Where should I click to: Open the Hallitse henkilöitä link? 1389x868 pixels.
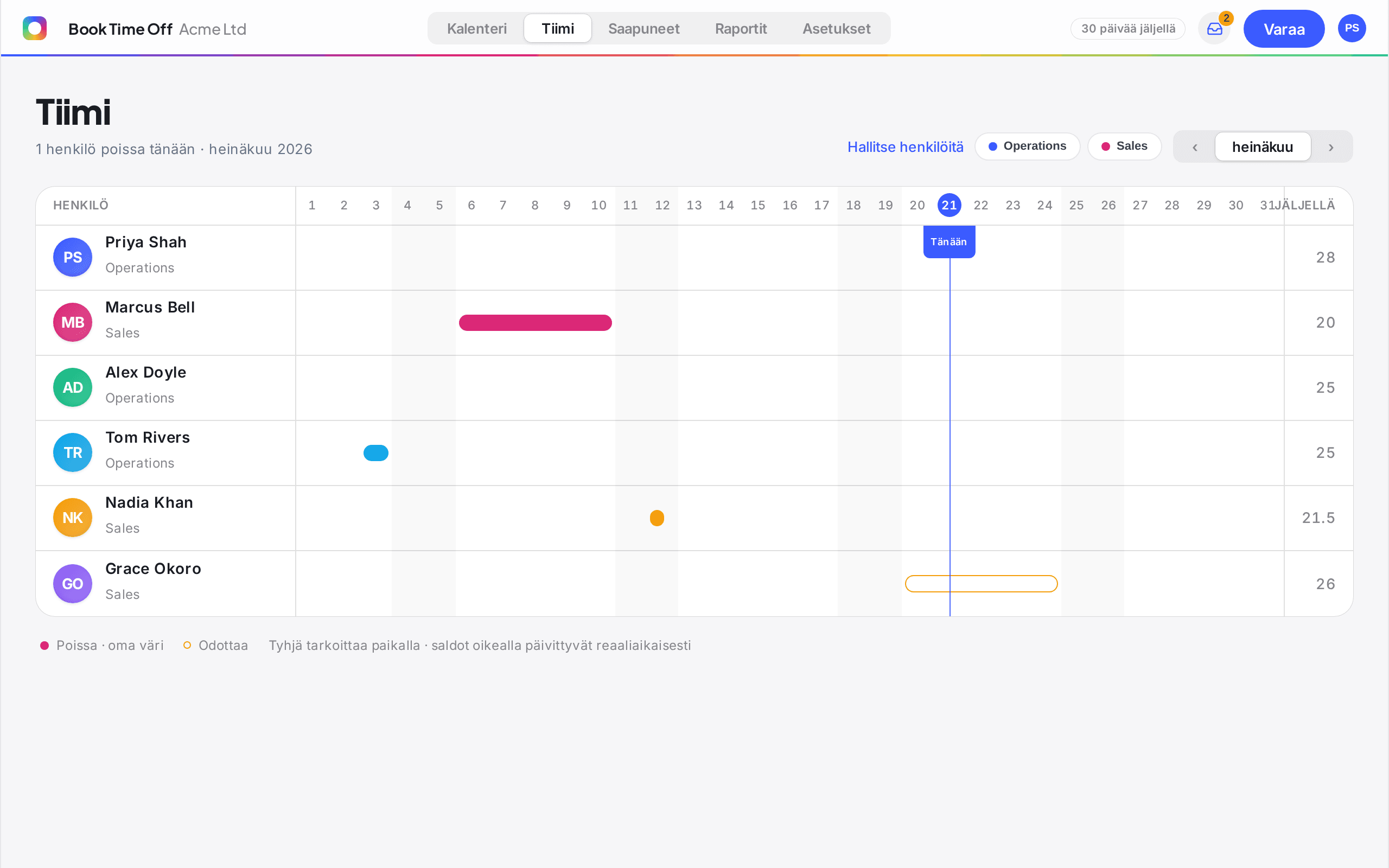[905, 147]
